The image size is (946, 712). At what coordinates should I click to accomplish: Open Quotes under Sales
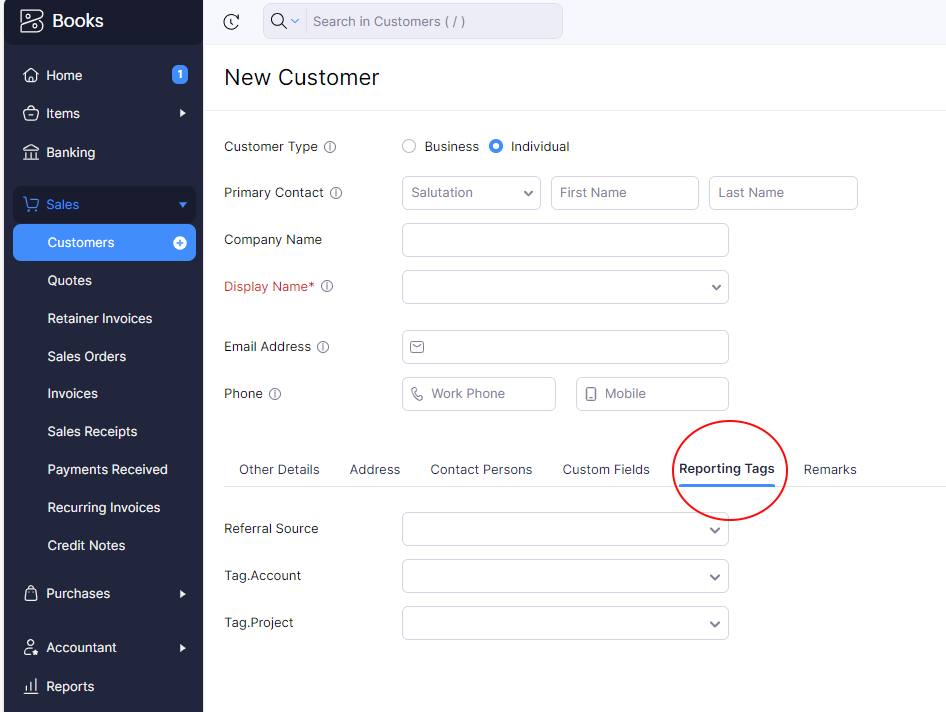click(x=70, y=281)
